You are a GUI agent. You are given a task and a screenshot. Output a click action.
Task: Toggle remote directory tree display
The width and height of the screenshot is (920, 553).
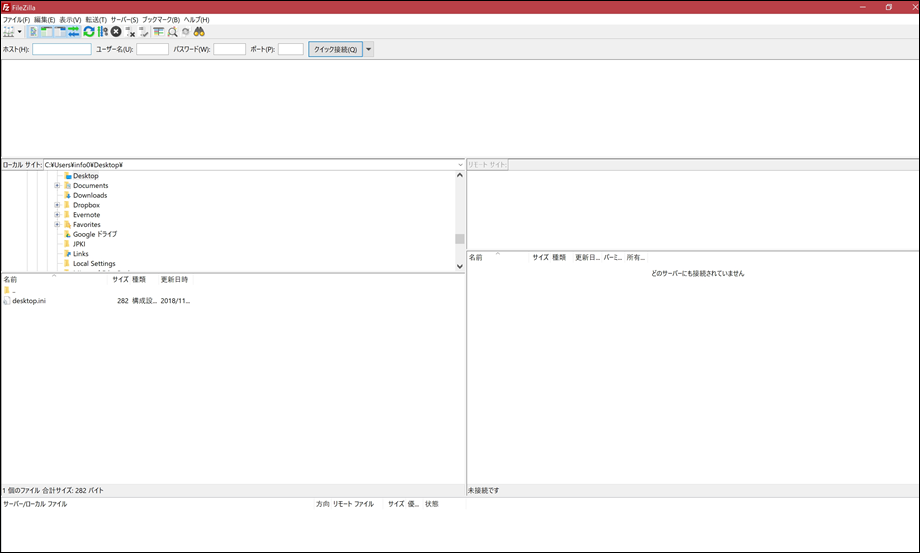60,32
